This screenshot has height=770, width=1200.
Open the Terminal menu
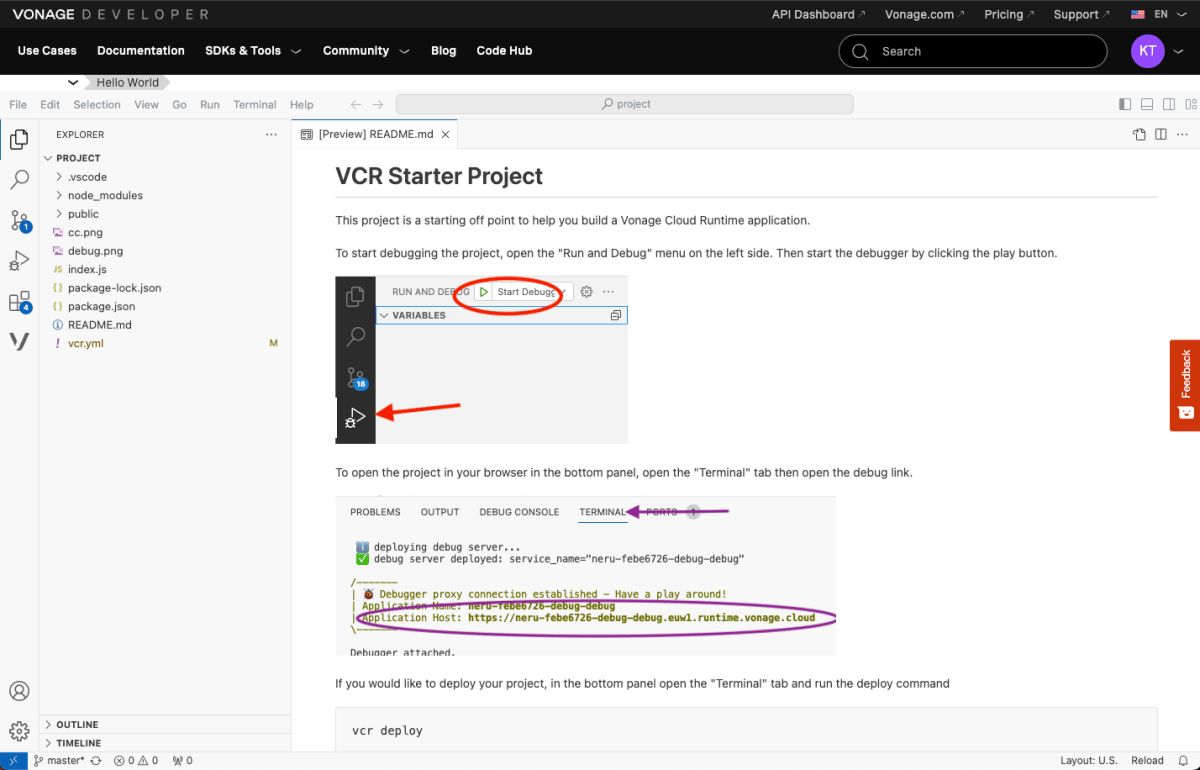[255, 104]
